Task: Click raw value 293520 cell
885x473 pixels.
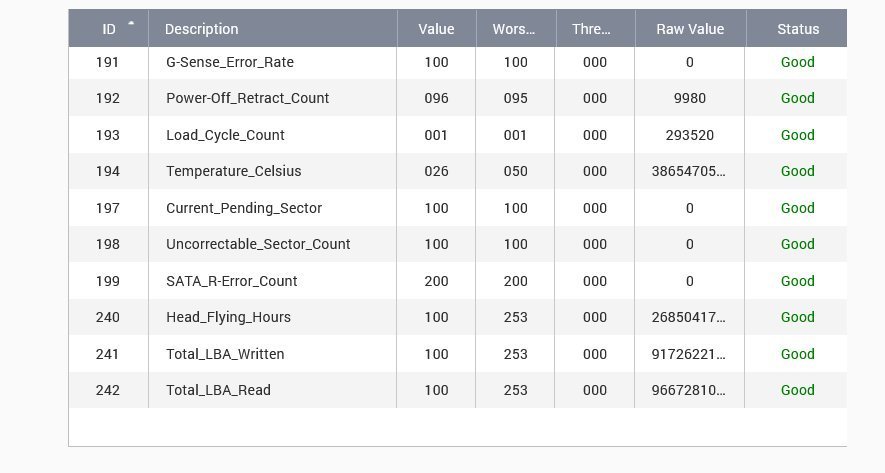Action: 690,135
